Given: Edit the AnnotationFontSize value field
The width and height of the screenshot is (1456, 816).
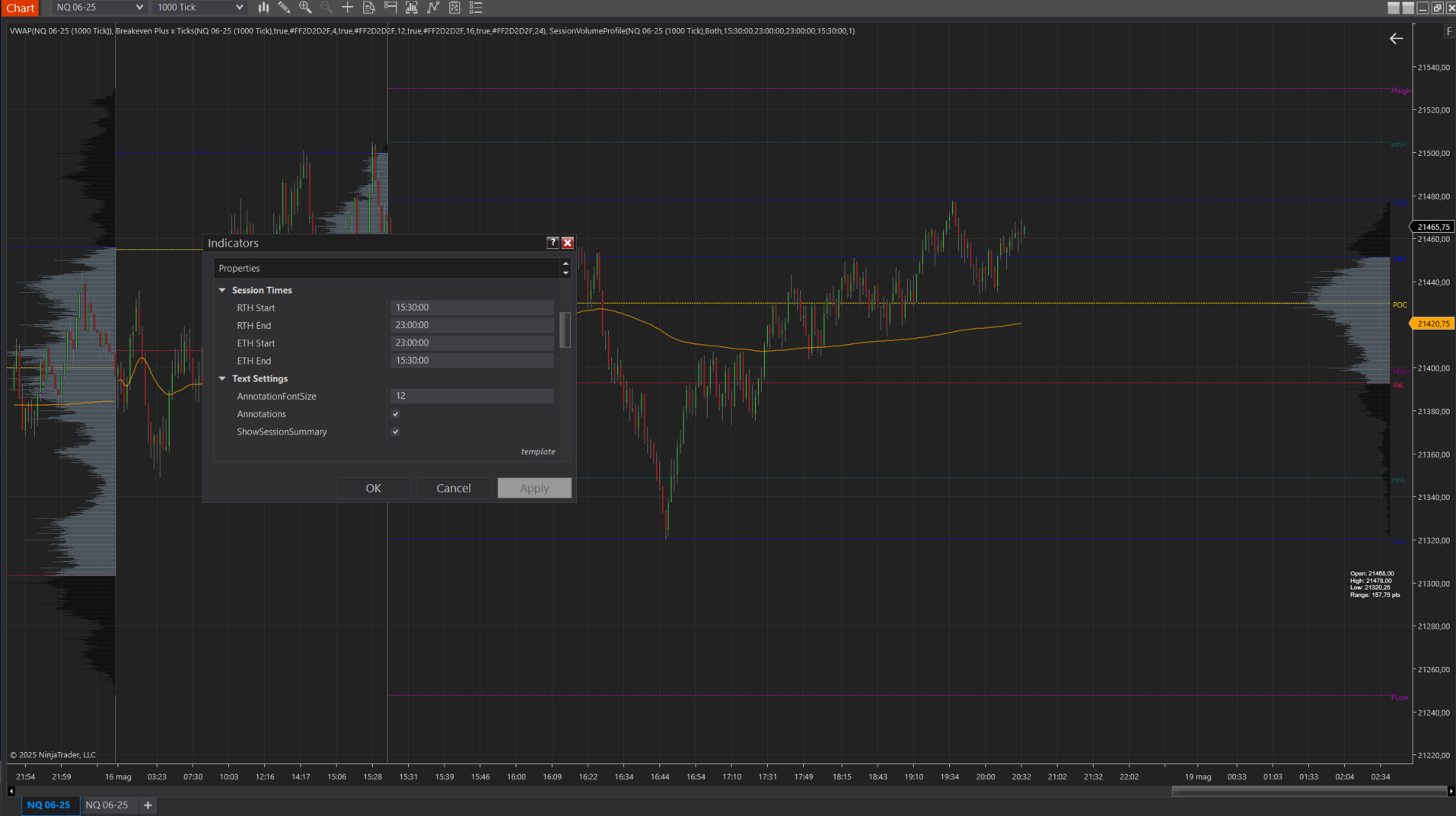Looking at the screenshot, I should click(x=472, y=395).
